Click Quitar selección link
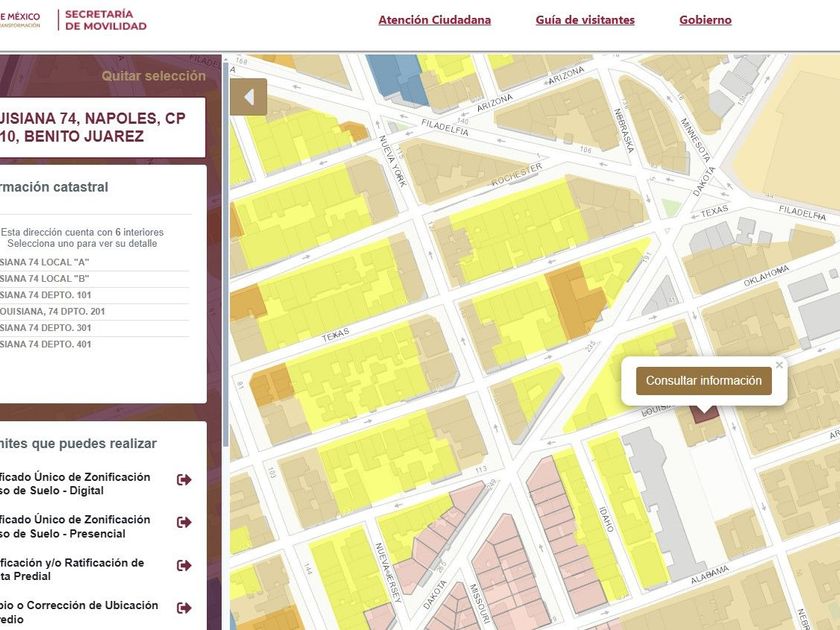The width and height of the screenshot is (840, 630). tap(153, 76)
